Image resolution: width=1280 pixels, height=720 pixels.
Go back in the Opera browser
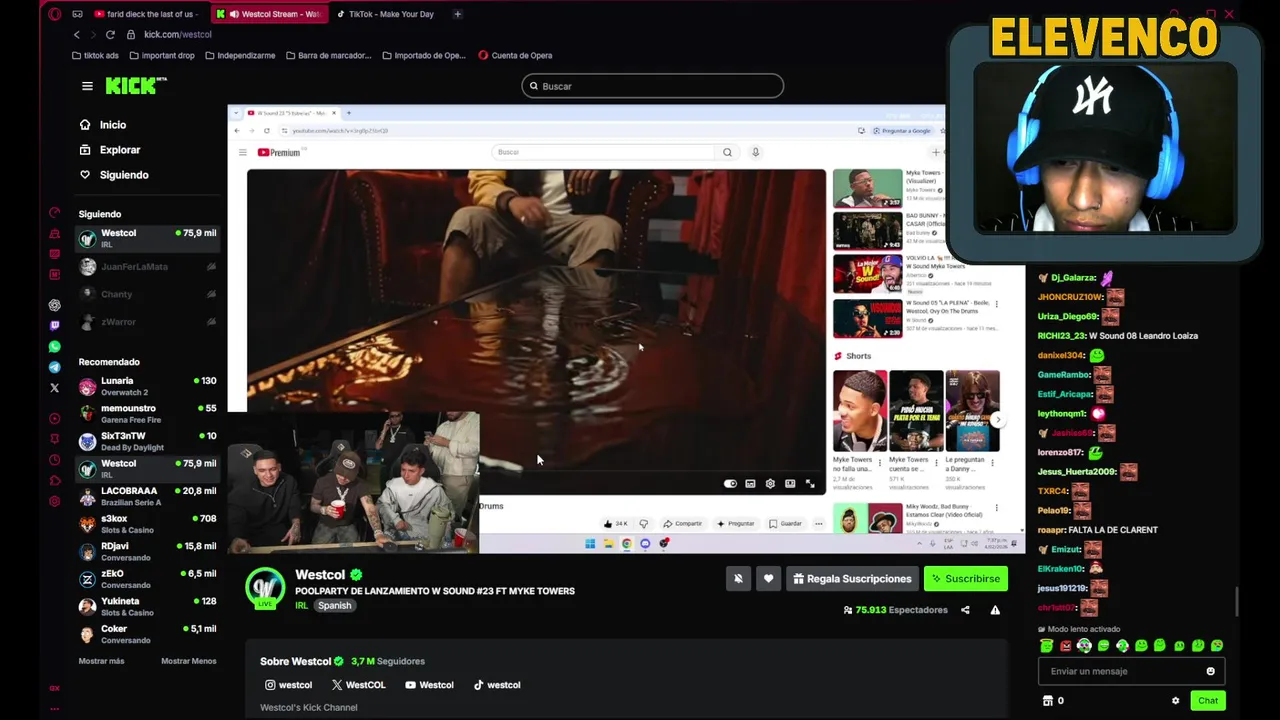coord(77,34)
